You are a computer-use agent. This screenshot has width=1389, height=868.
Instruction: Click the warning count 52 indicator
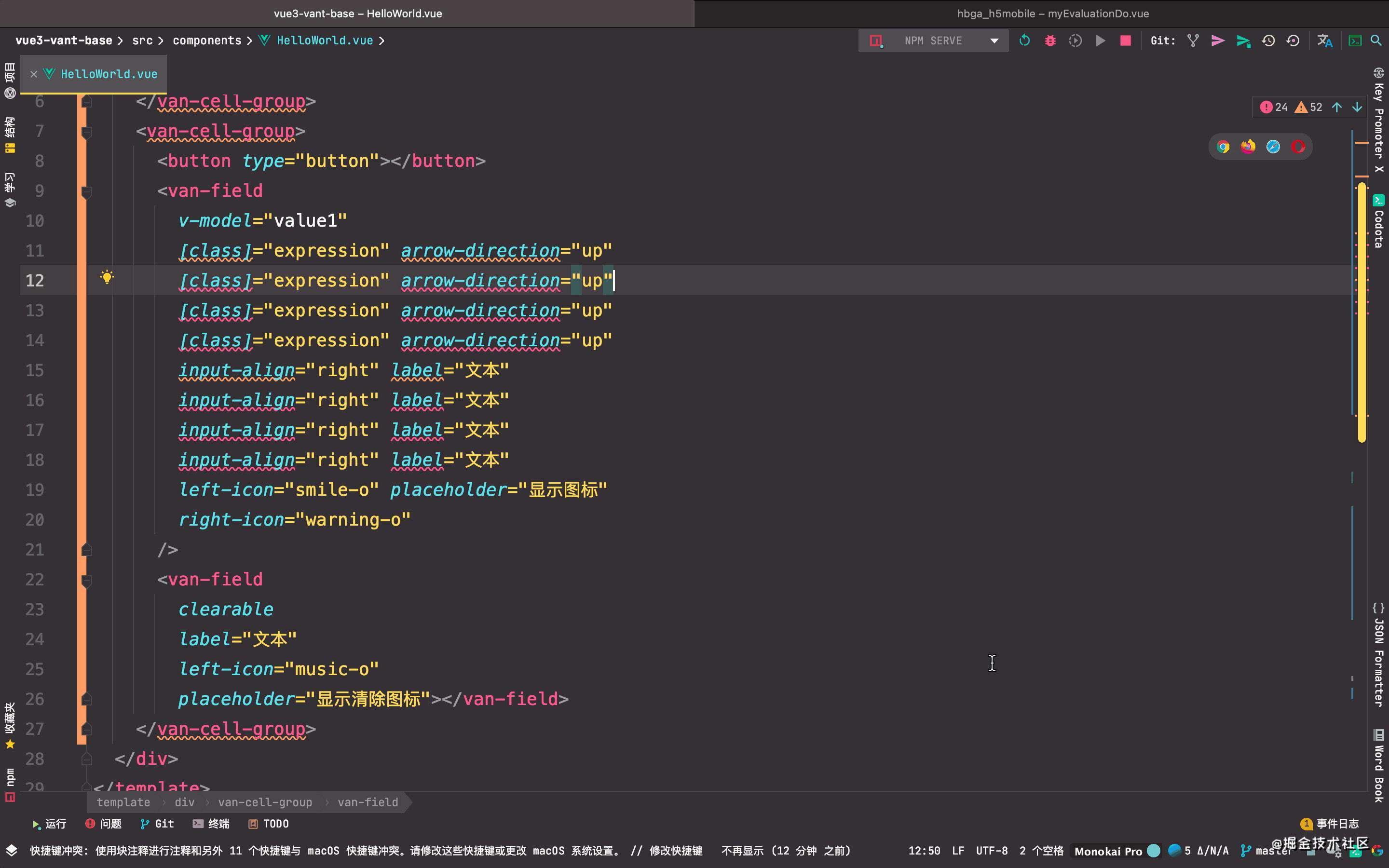[1308, 108]
